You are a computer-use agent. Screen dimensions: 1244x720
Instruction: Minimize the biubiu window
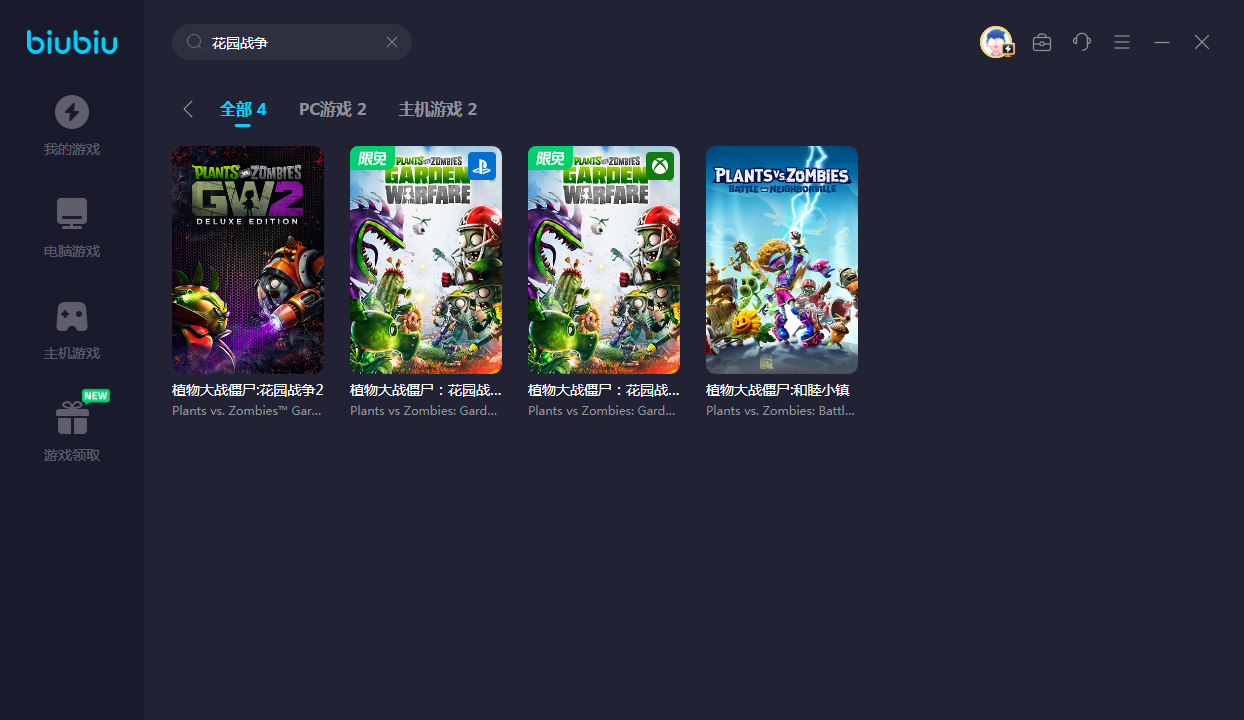(1162, 42)
